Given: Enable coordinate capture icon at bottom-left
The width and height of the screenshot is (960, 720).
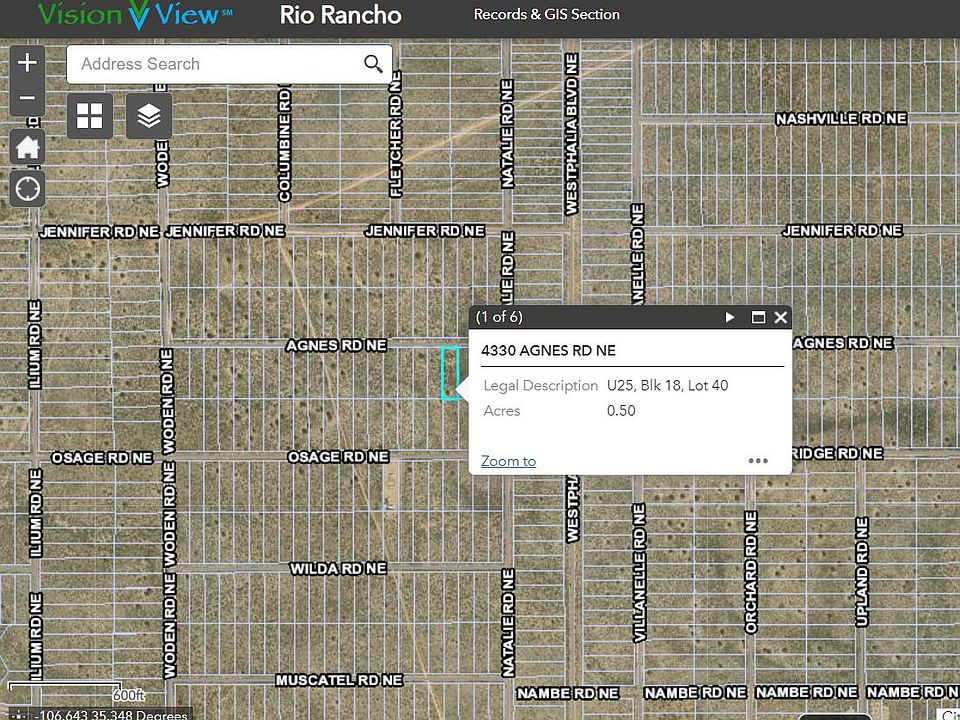Looking at the screenshot, I should point(18,714).
